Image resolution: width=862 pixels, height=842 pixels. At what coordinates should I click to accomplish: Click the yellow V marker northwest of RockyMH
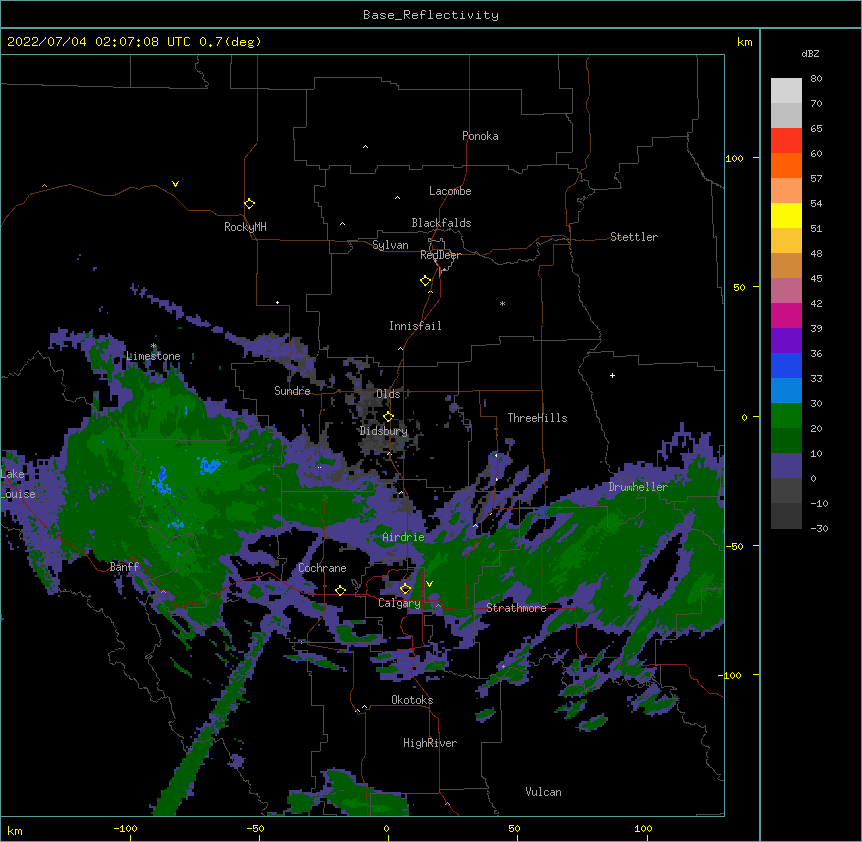pyautogui.click(x=175, y=184)
